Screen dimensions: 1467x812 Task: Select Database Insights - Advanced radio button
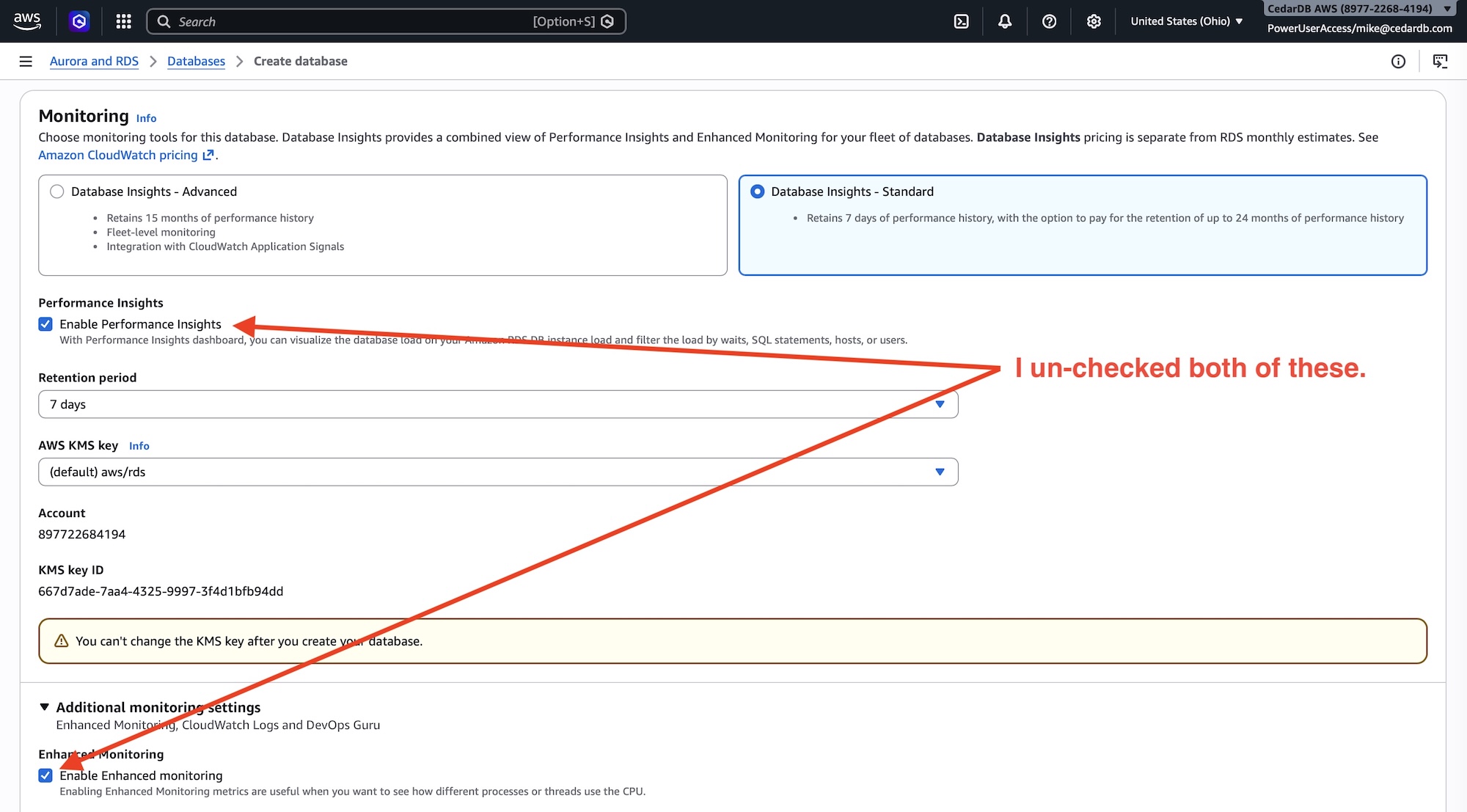56,191
